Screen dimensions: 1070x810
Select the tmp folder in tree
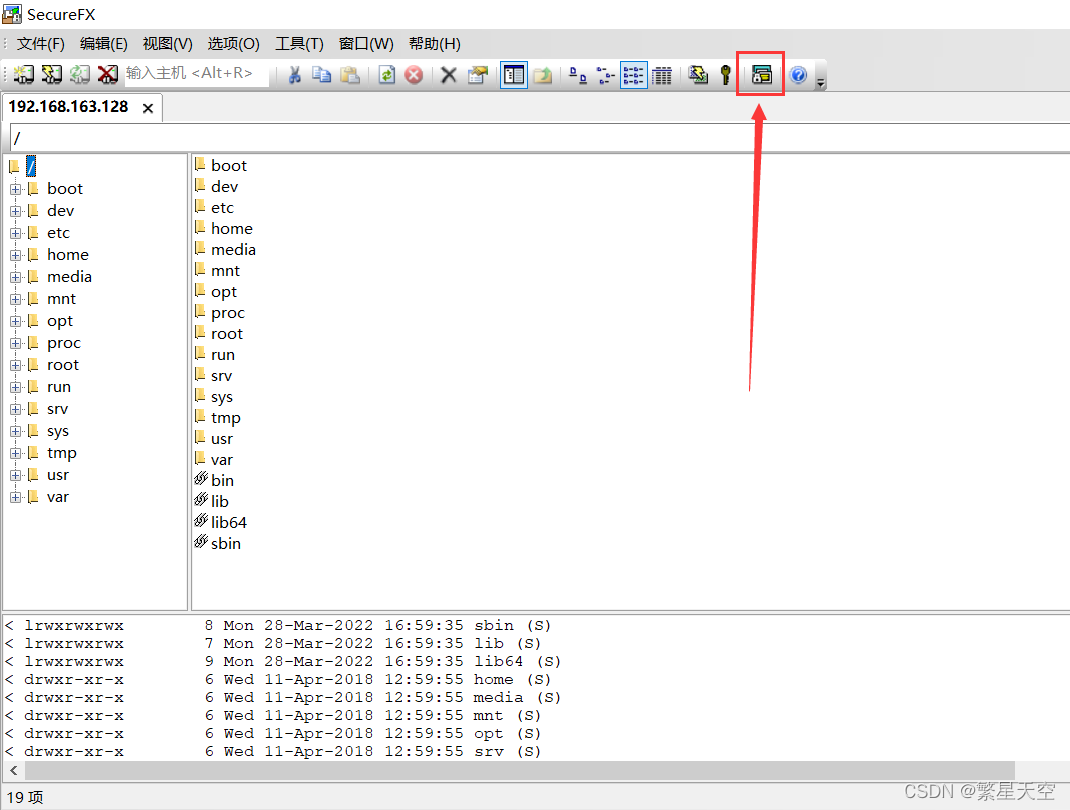pos(62,453)
